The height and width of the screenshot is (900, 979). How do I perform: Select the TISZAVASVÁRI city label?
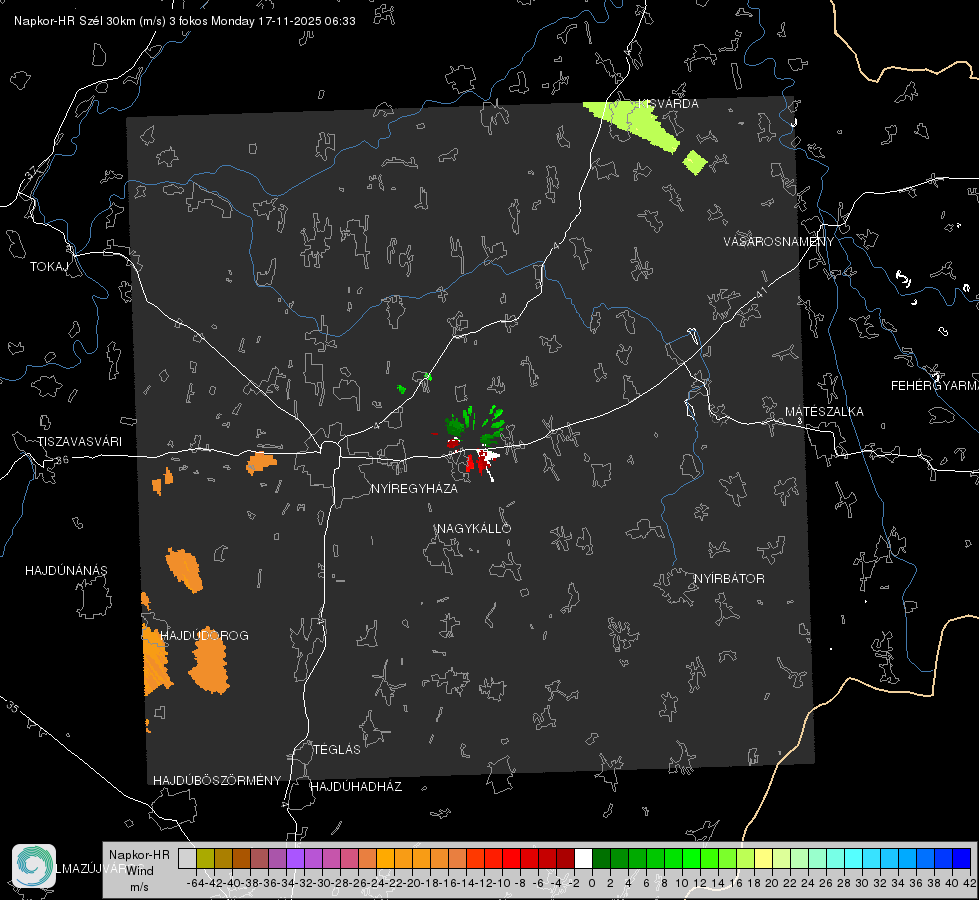[x=79, y=442]
